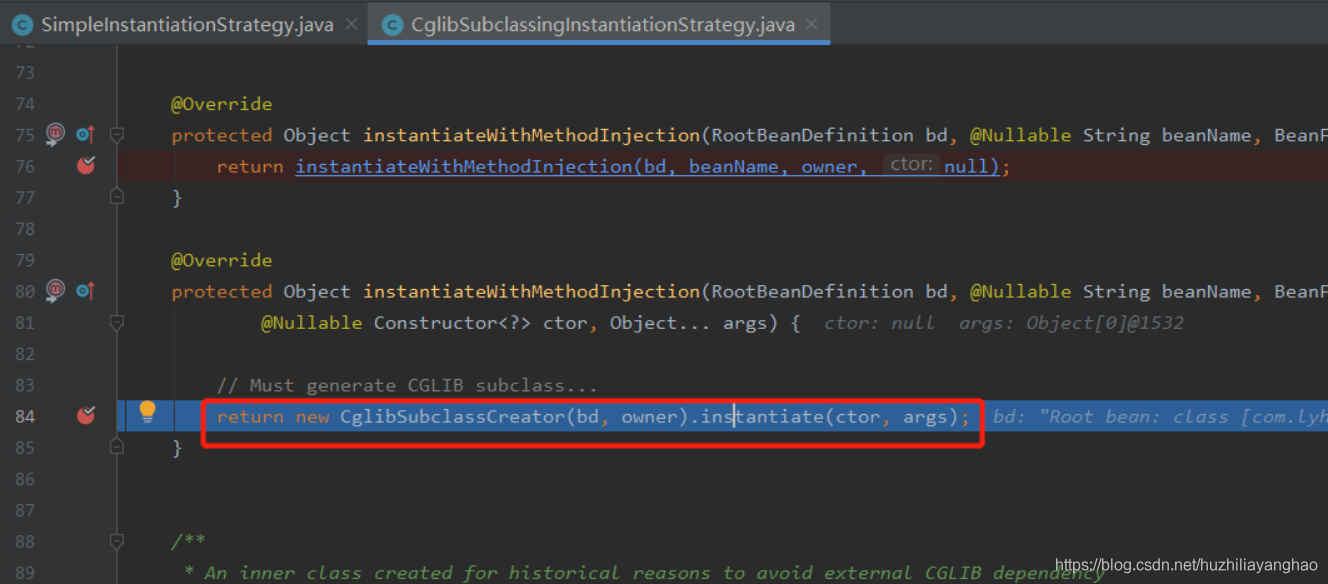Toggle the method breakpoint on line 80
Screen dimensions: 1328x584
[x=56, y=290]
